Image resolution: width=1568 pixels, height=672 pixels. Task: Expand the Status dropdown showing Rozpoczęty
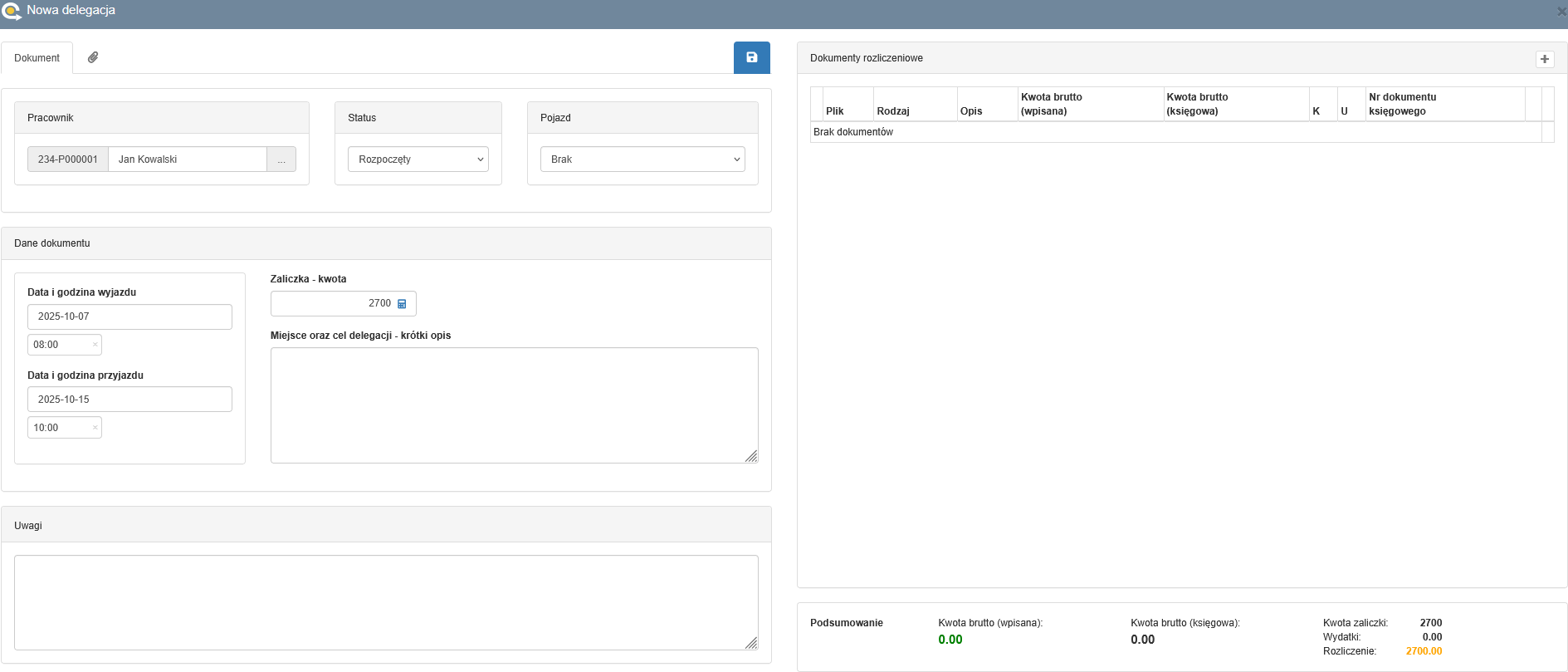418,159
